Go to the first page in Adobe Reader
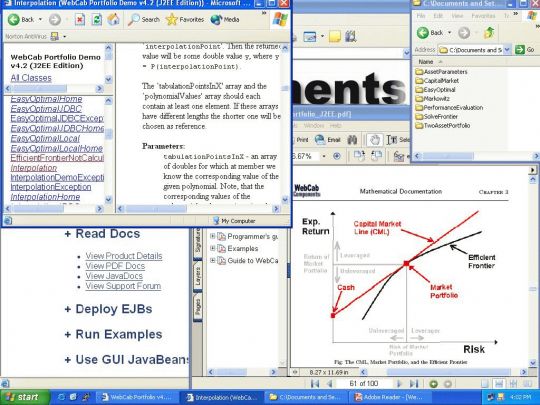The height and width of the screenshot is (405, 540). (314, 383)
